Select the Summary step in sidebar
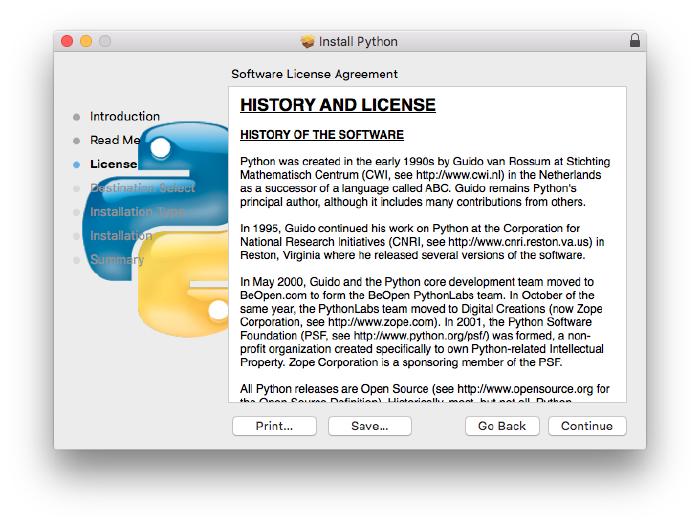The height and width of the screenshot is (526, 700). 117,259
